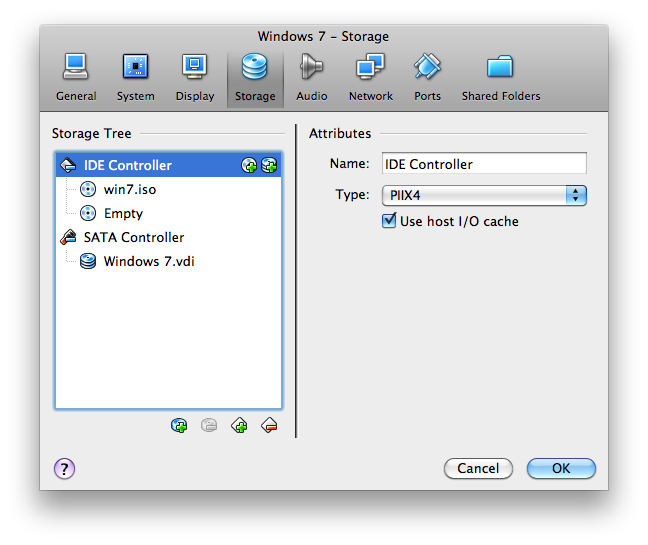
Task: Click Add Attachment icon below storage tree
Action: coord(179,425)
